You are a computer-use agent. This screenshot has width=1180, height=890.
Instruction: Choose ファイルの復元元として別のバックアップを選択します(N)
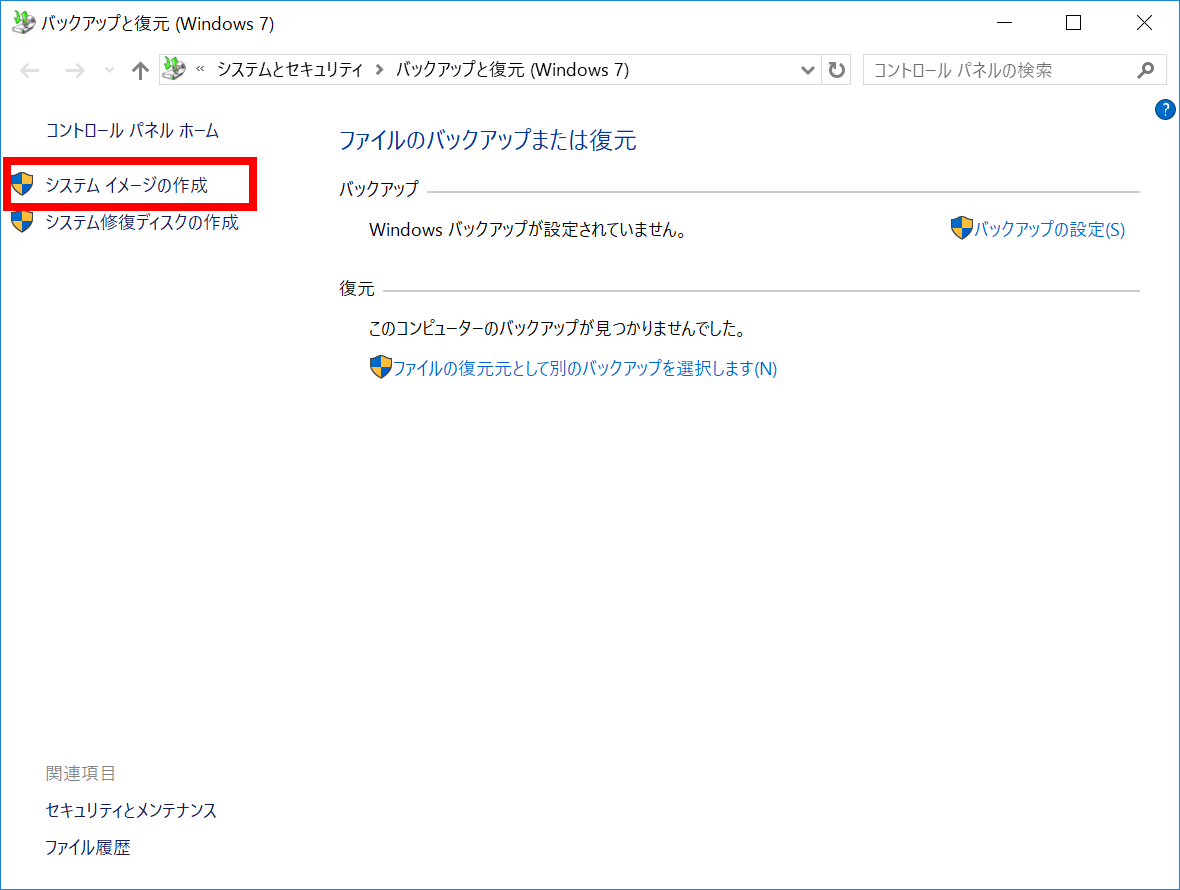tap(585, 369)
